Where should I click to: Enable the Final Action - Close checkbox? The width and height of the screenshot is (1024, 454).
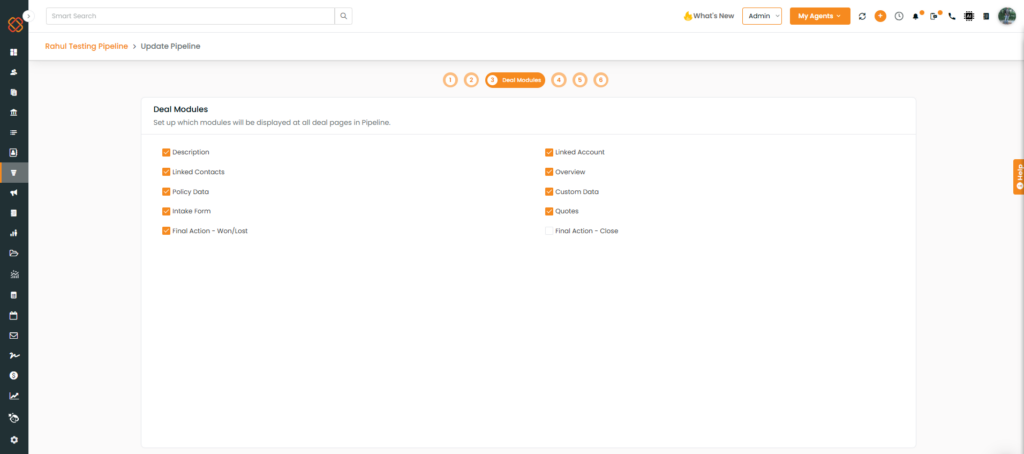point(549,231)
